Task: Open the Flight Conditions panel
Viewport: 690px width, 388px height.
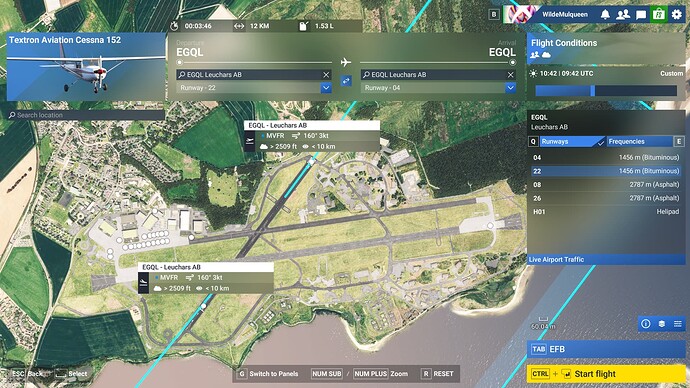Action: click(x=606, y=48)
